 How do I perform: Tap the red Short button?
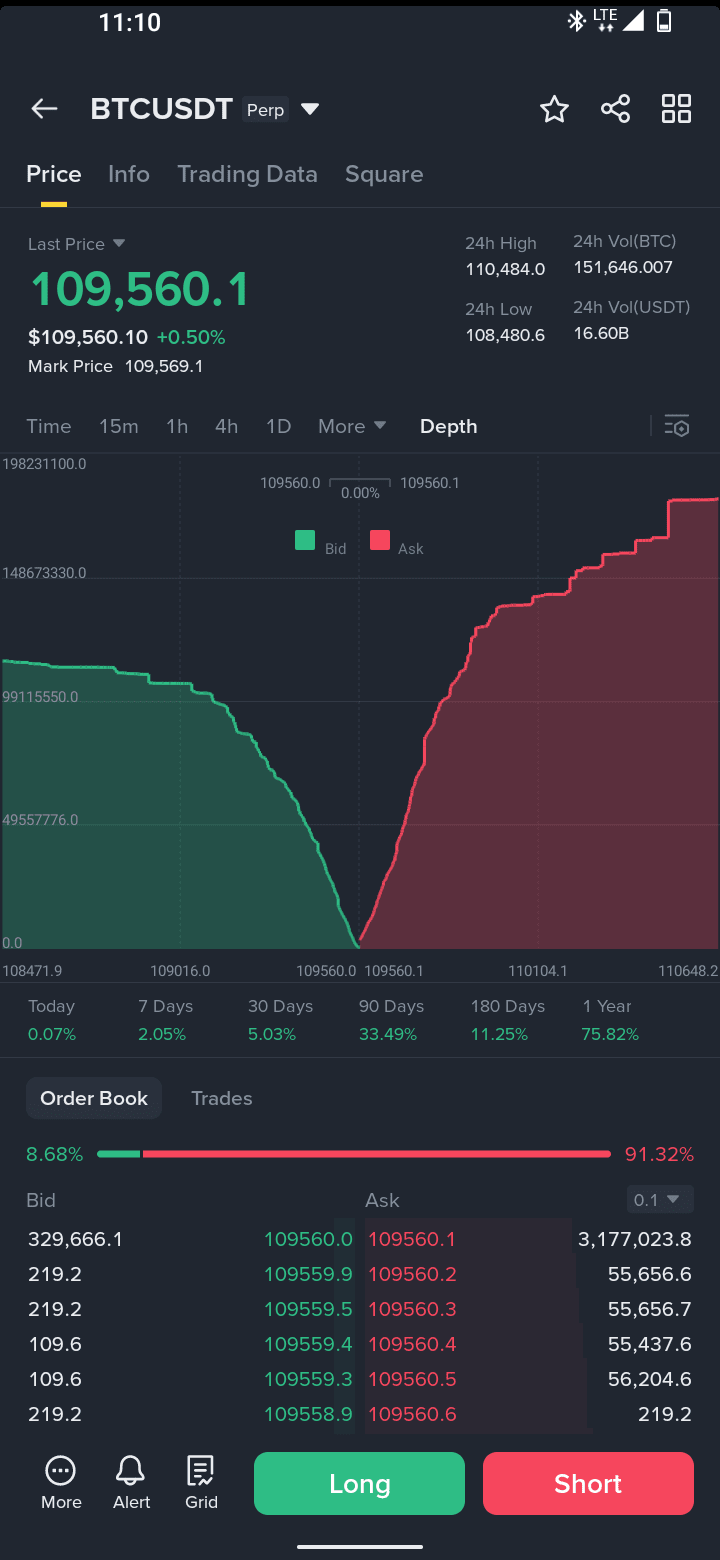click(x=588, y=1483)
